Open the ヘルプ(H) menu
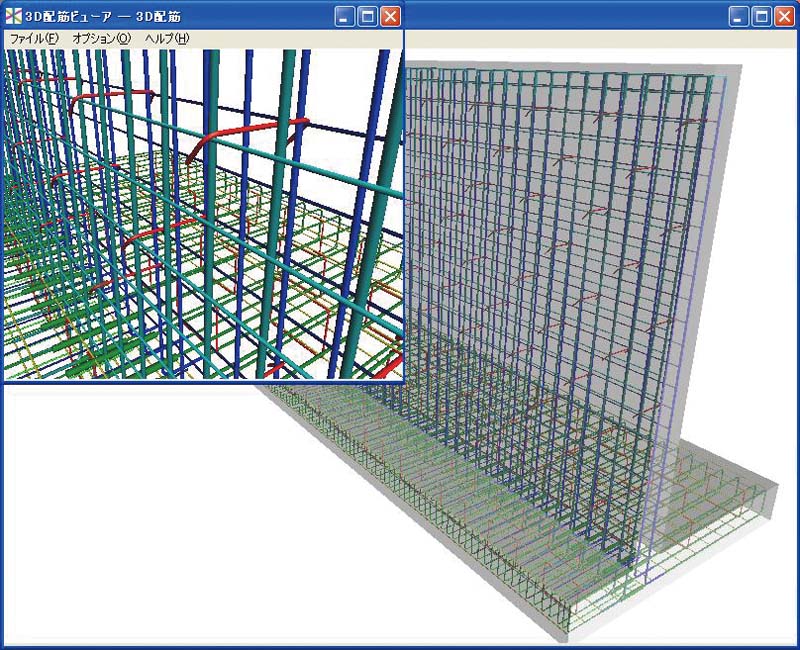The width and height of the screenshot is (800, 650). pos(167,38)
